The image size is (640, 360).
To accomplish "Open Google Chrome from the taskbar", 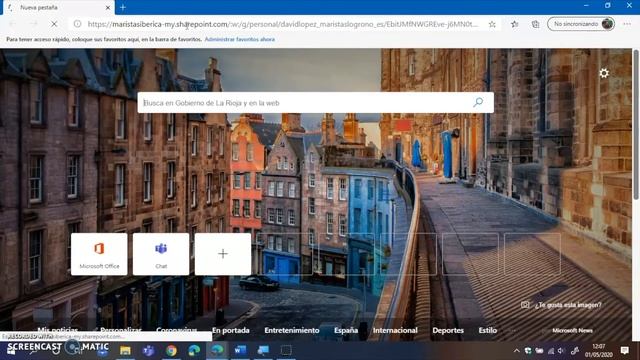I will (x=171, y=350).
